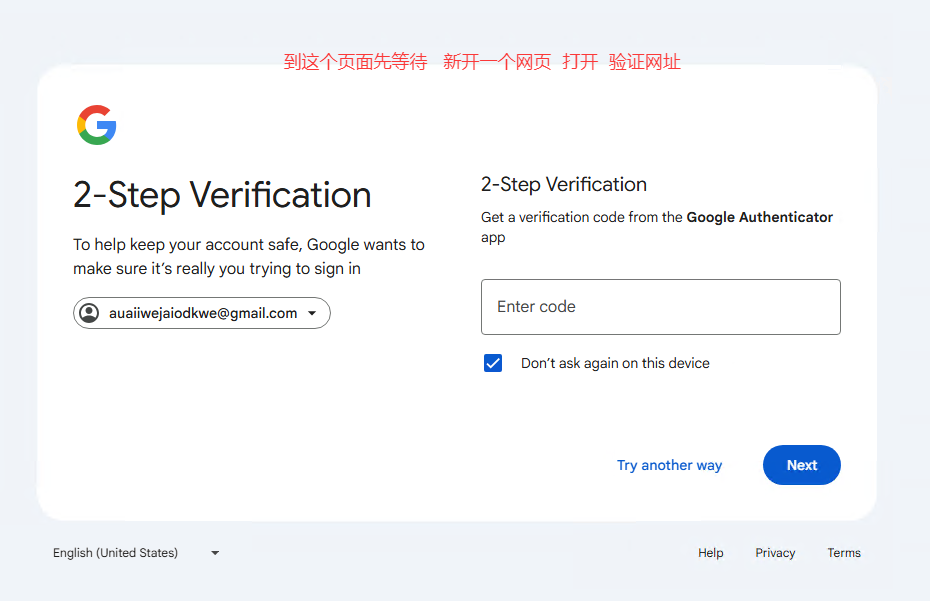Click the red Chinese instruction text
The height and width of the screenshot is (601, 930).
pos(482,62)
